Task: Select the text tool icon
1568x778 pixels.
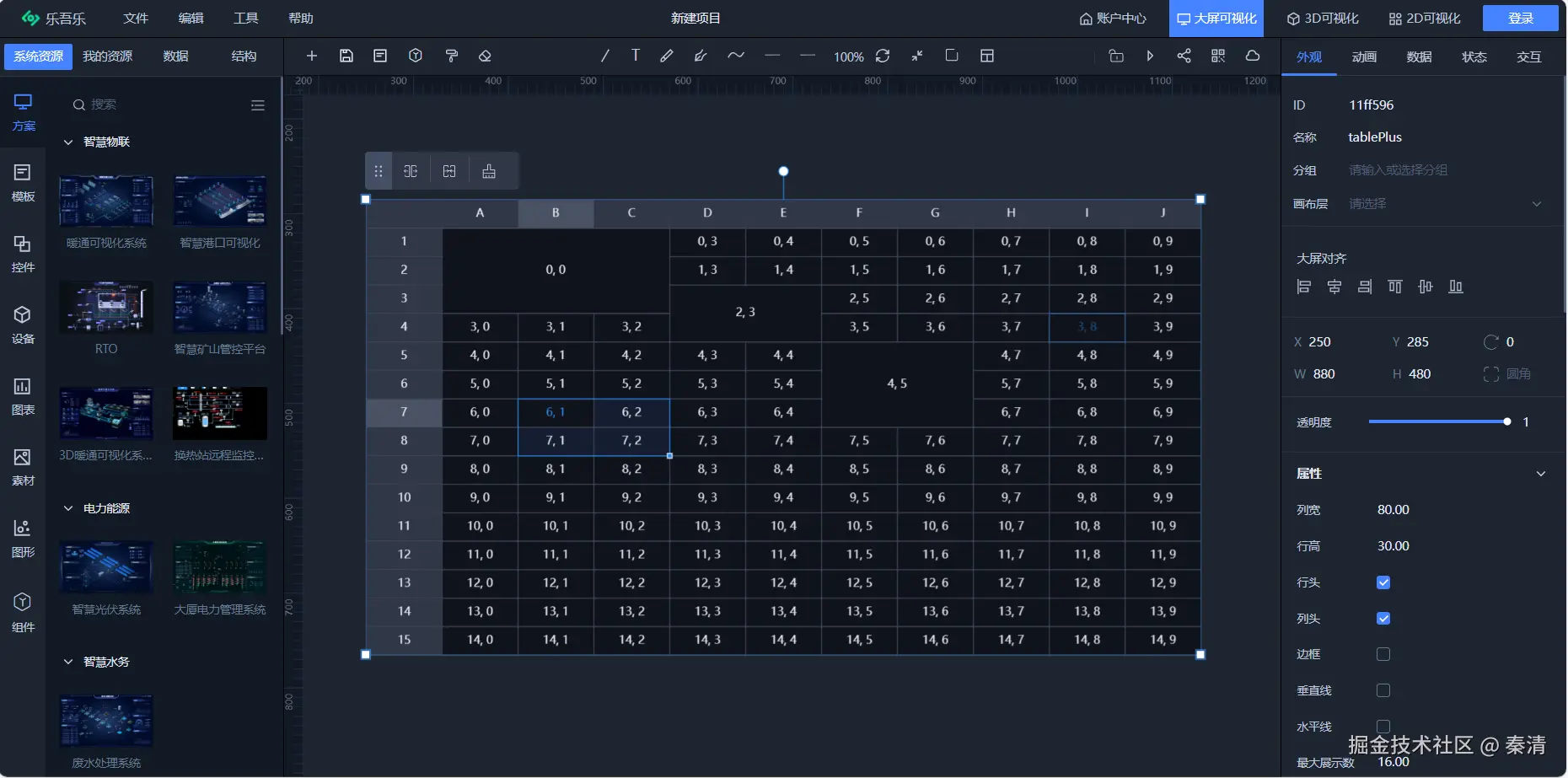Action: pyautogui.click(x=635, y=56)
